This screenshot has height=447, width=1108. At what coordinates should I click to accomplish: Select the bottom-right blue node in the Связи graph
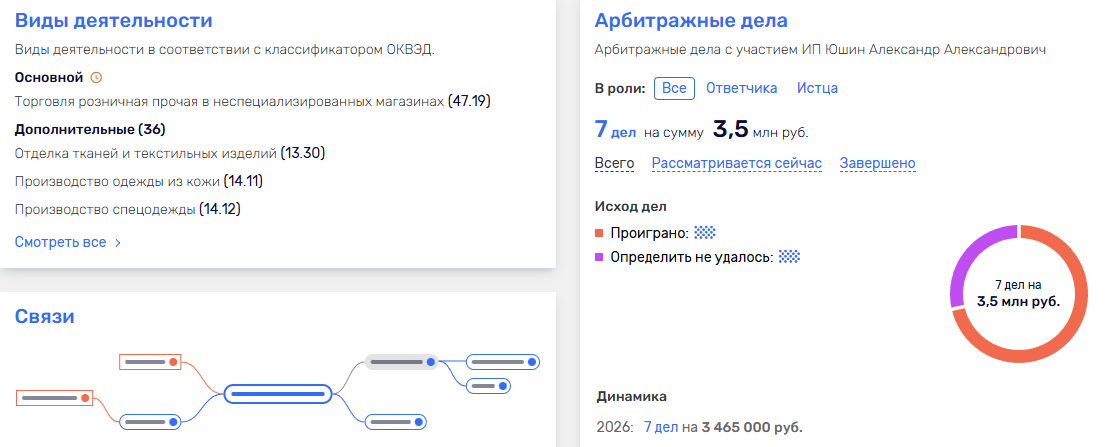point(402,421)
